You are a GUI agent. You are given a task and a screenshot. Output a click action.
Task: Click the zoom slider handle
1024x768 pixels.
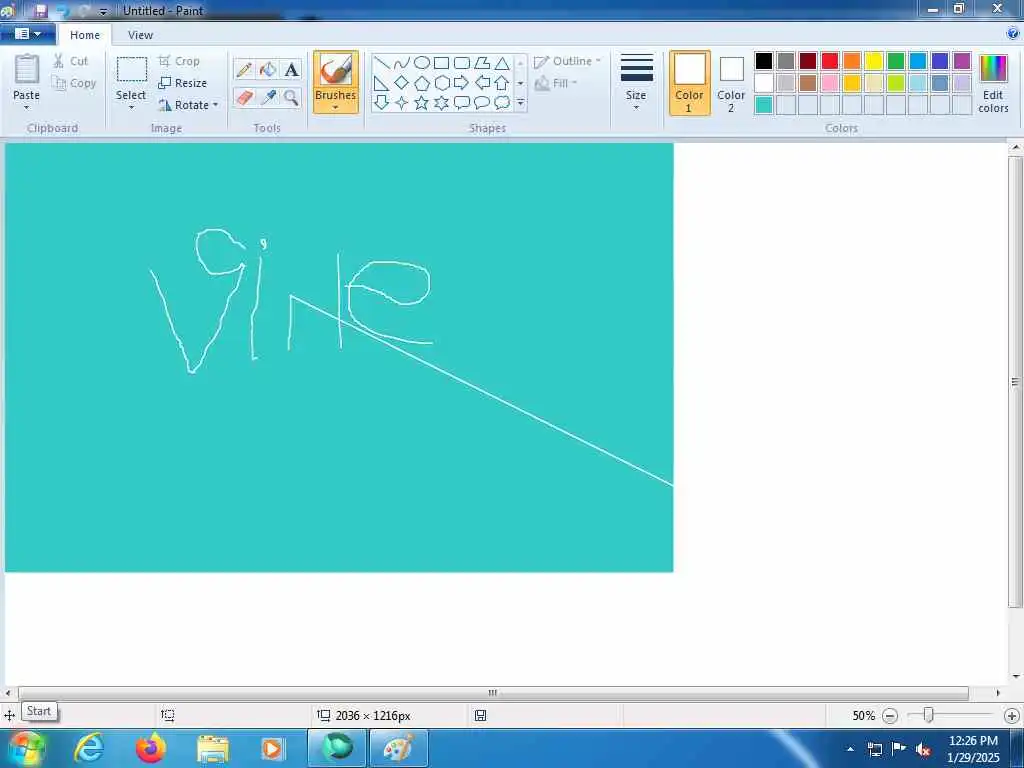pyautogui.click(x=928, y=716)
